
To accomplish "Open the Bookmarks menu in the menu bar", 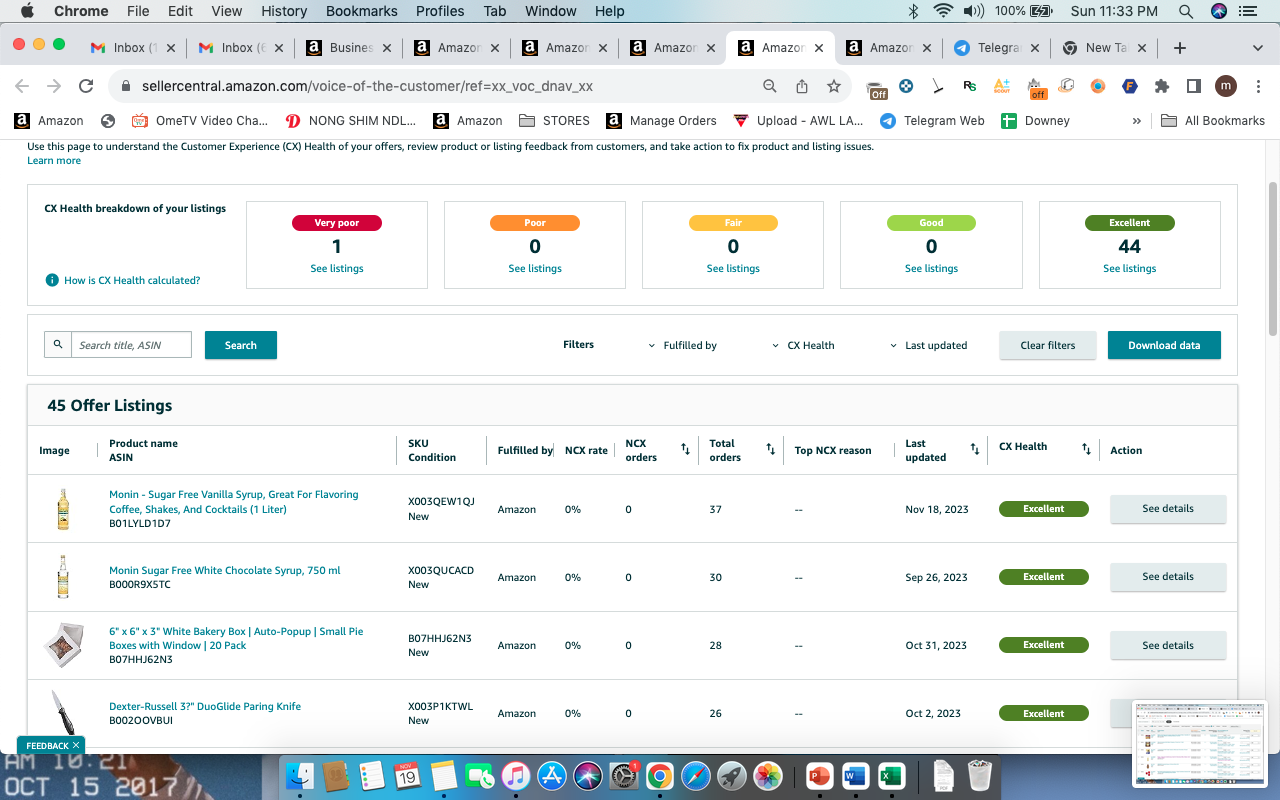I will (361, 11).
